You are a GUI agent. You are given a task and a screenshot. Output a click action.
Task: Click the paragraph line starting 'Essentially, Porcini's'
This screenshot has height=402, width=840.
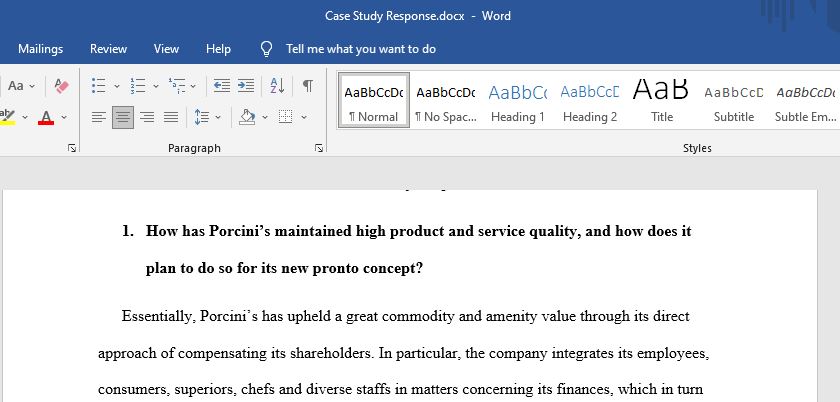coord(406,316)
